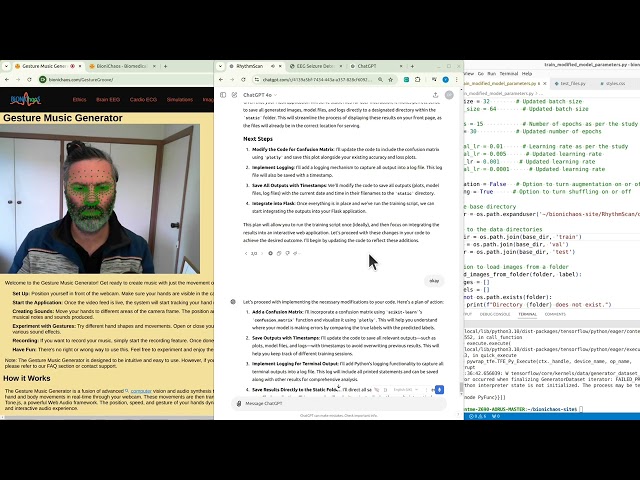Open the Chrome extensions puzzle icon
Image resolution: width=640 pixels, height=480 pixels.
417,80
